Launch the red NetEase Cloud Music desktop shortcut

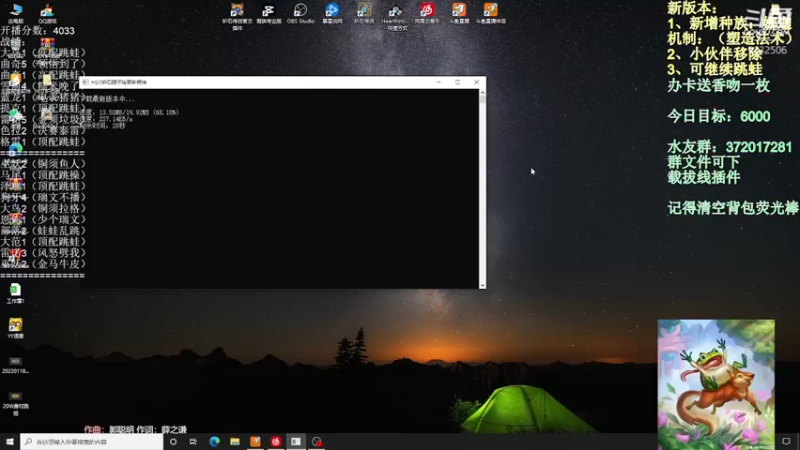(427, 13)
